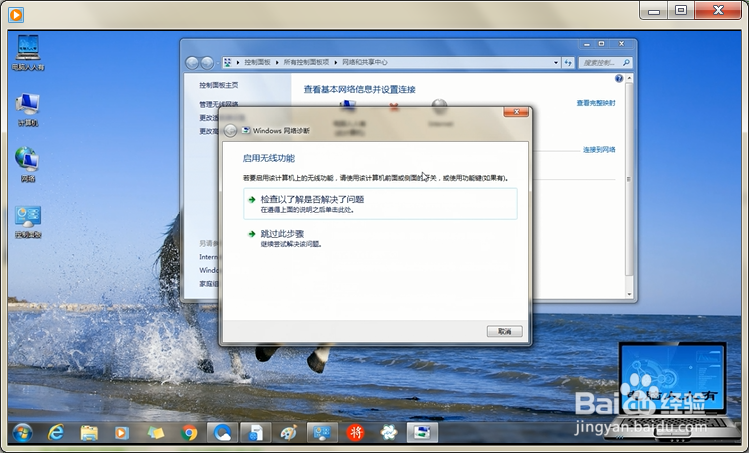Viewport: 749px width, 453px height.
Task: Launch Internet Explorer from the taskbar
Action: point(56,433)
